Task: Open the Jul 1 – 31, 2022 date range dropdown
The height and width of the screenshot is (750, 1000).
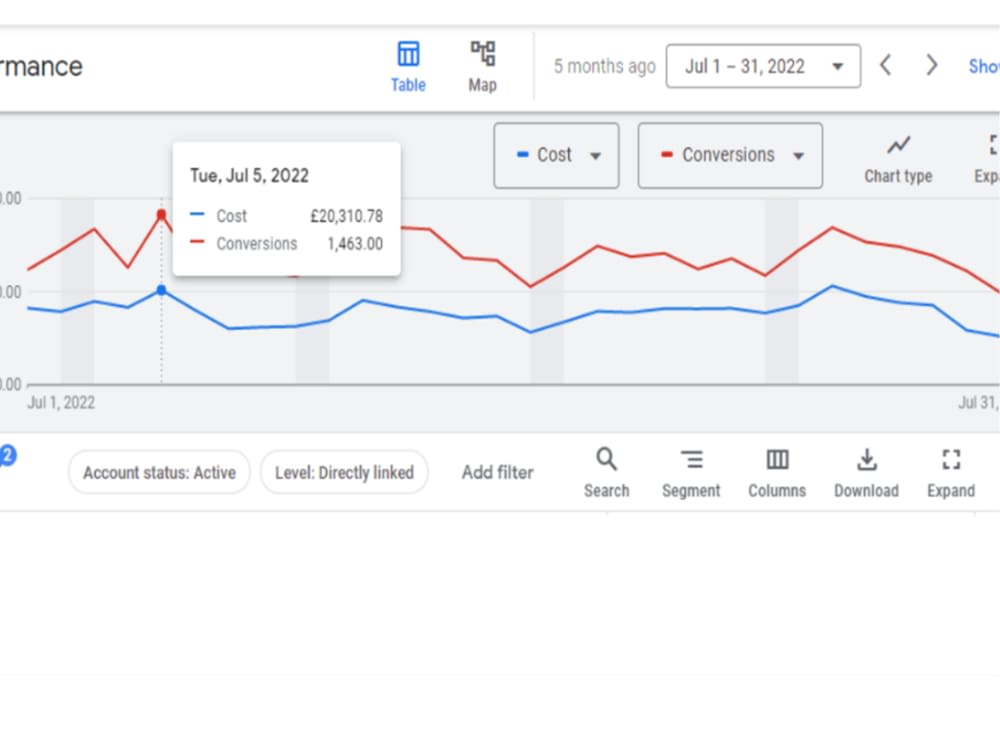Action: coord(763,66)
